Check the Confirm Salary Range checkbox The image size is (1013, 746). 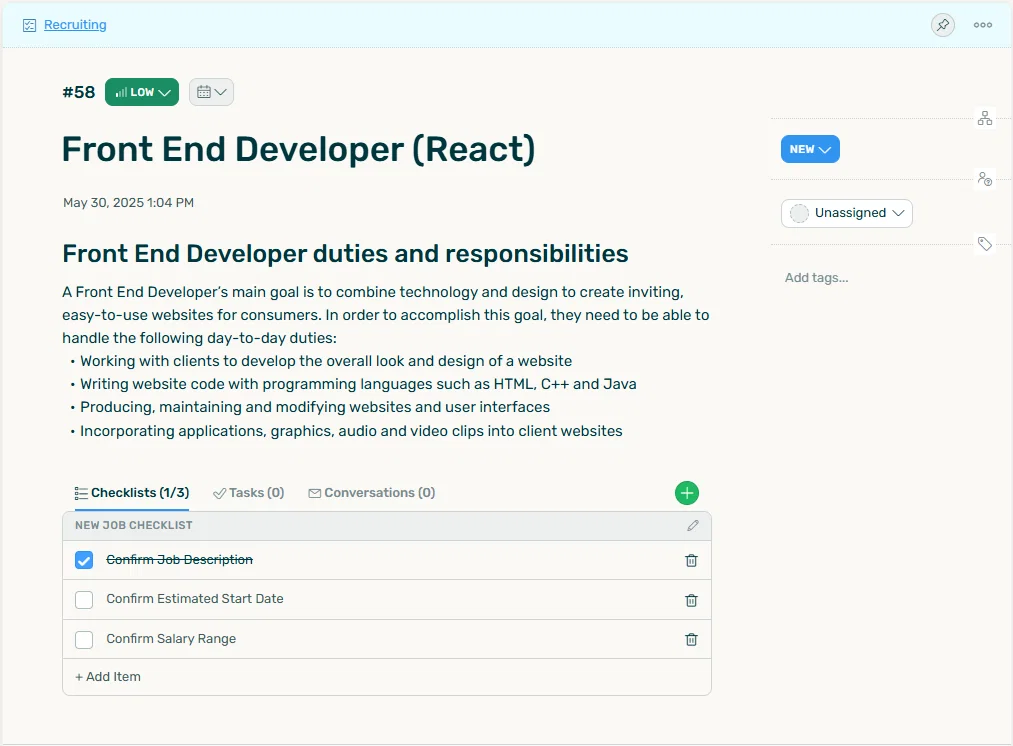[x=85, y=639]
